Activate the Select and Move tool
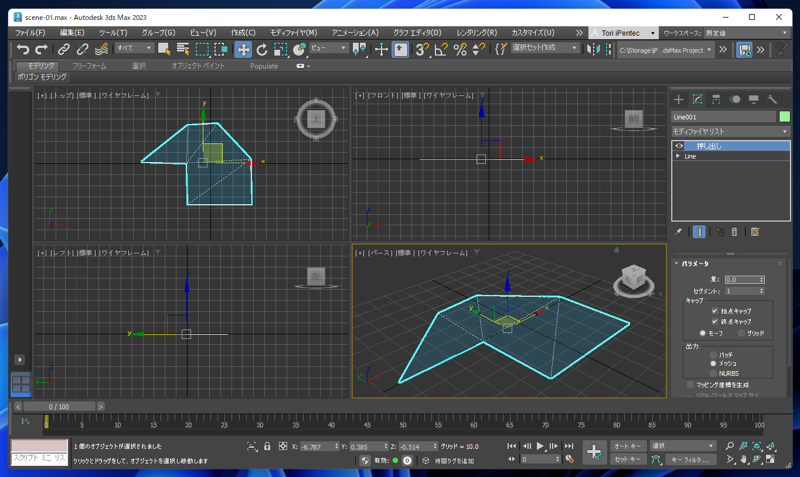The width and height of the screenshot is (800, 477). (x=243, y=49)
